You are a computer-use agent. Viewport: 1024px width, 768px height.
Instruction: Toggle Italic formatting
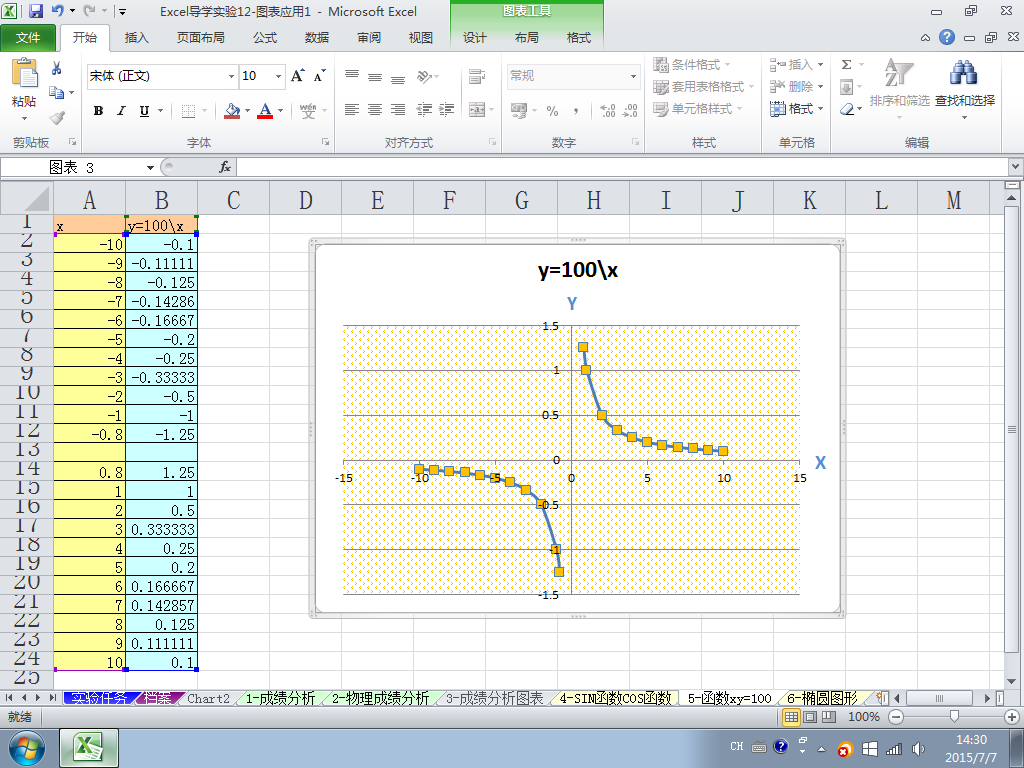121,111
